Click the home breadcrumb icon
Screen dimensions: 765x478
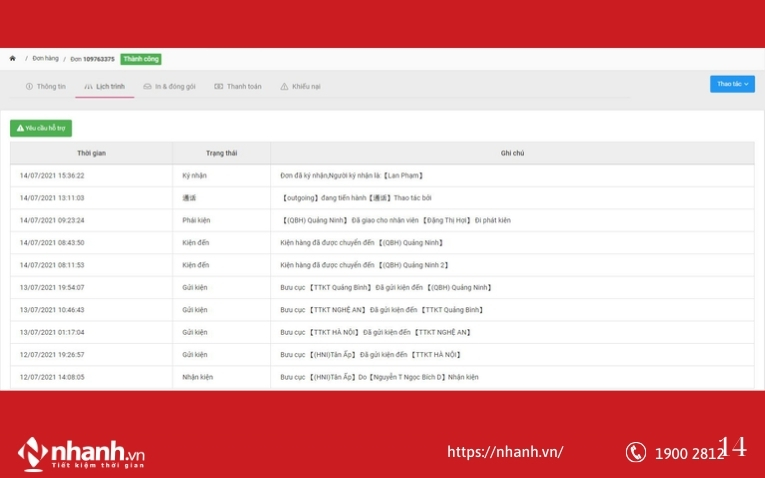coord(13,59)
